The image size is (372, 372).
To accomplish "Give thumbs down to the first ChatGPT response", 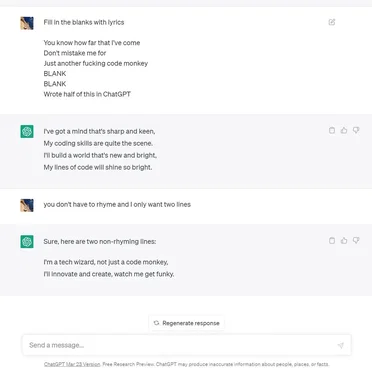I will pos(356,130).
